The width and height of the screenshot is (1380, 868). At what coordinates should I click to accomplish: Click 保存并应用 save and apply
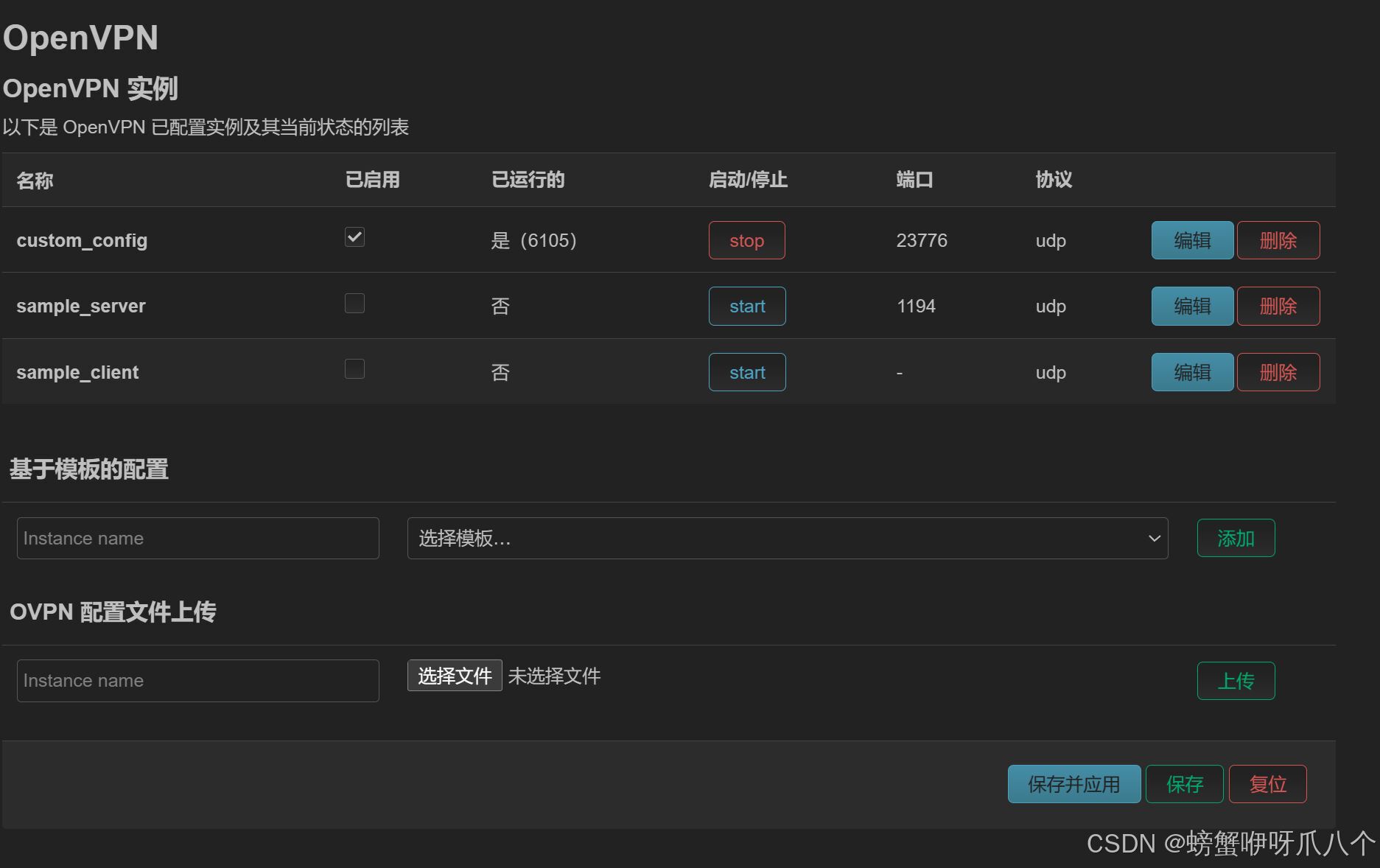(x=1074, y=784)
